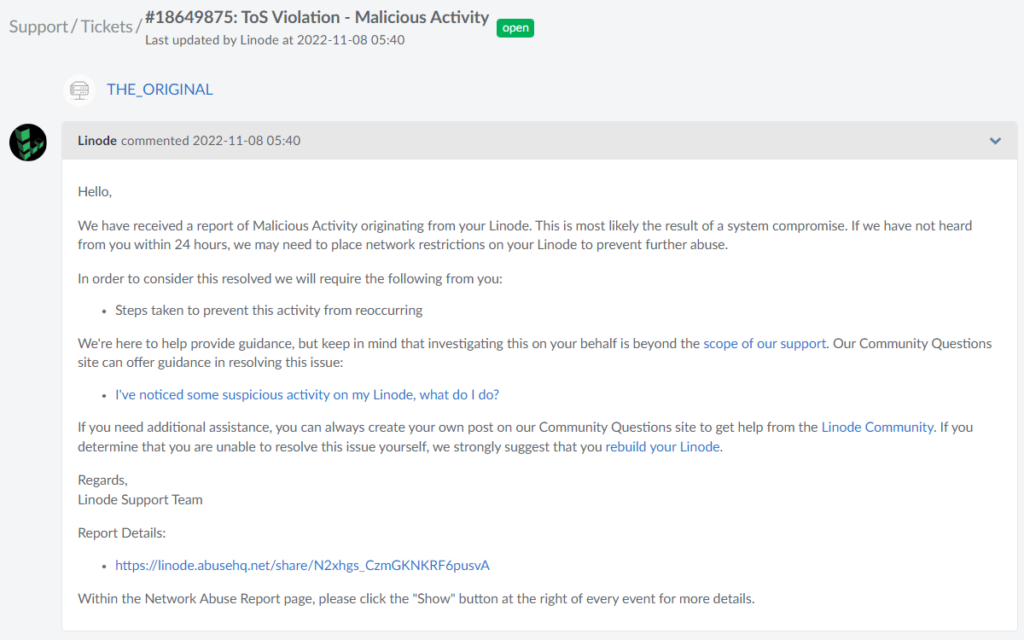The image size is (1024, 640).
Task: Click 'In order to consider this resolved' sentence
Action: 290,279
